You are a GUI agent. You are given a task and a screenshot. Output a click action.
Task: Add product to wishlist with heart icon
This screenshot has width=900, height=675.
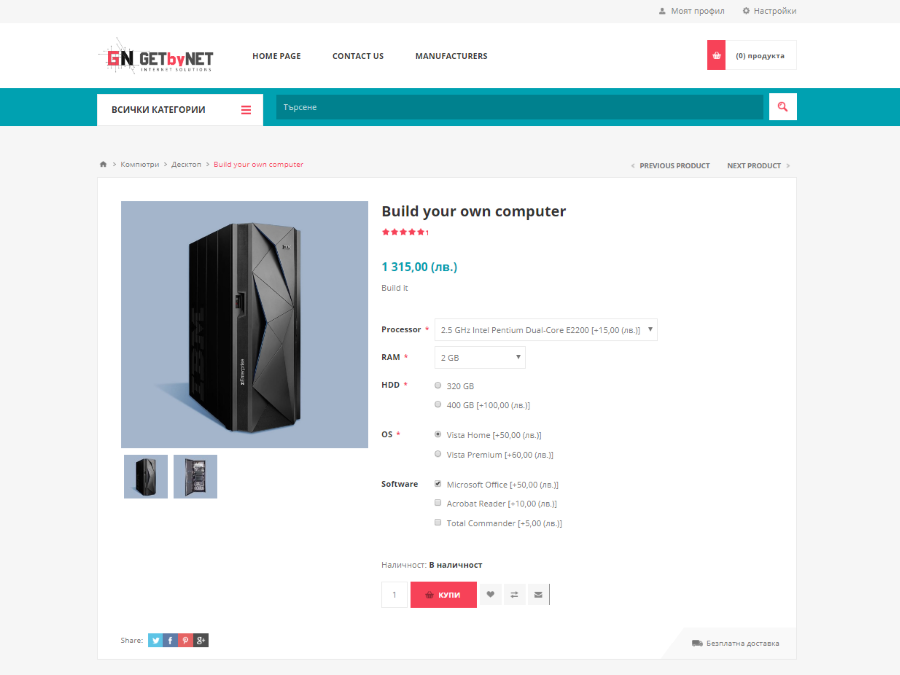490,595
